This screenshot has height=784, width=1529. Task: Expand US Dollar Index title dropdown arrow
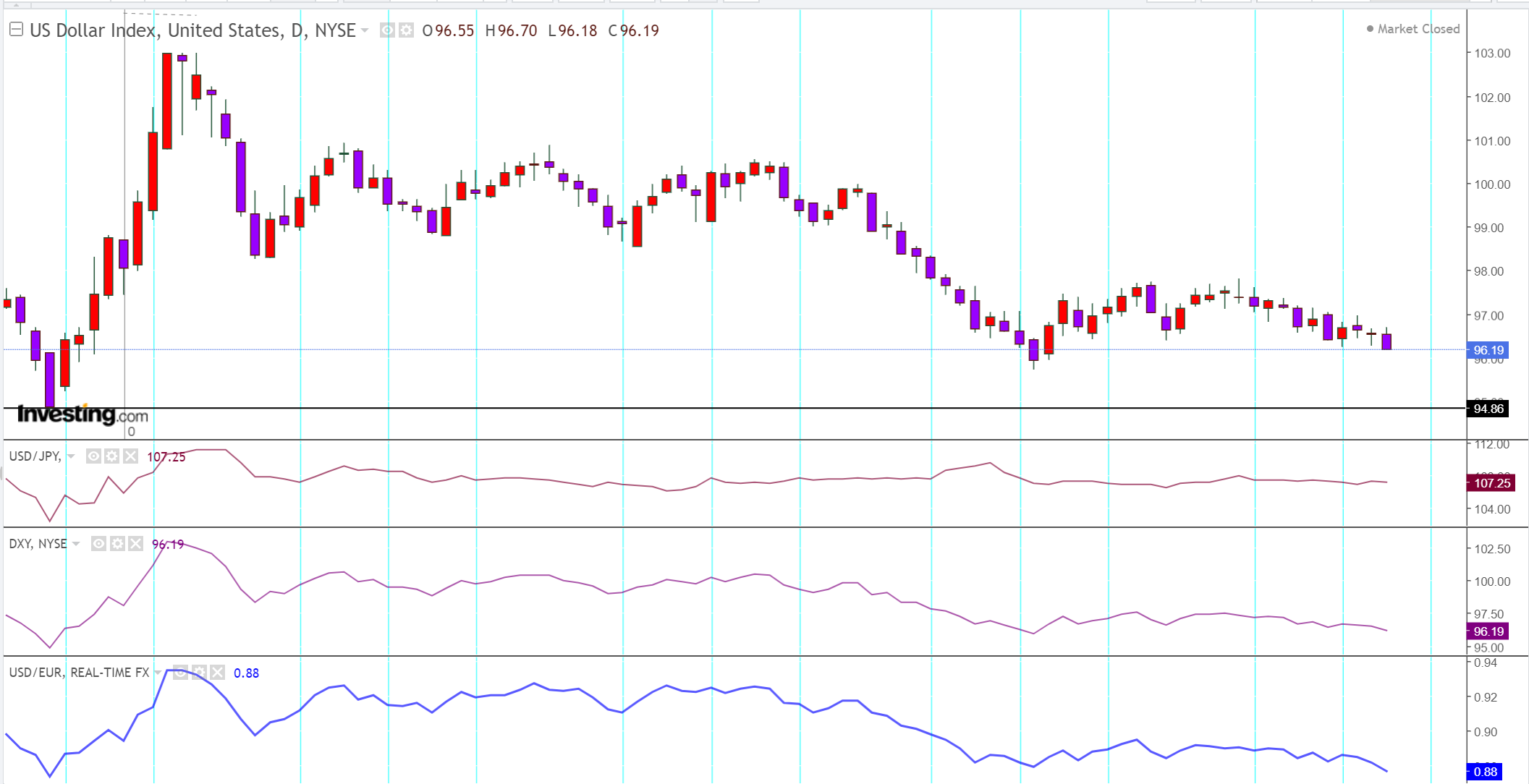pos(365,30)
